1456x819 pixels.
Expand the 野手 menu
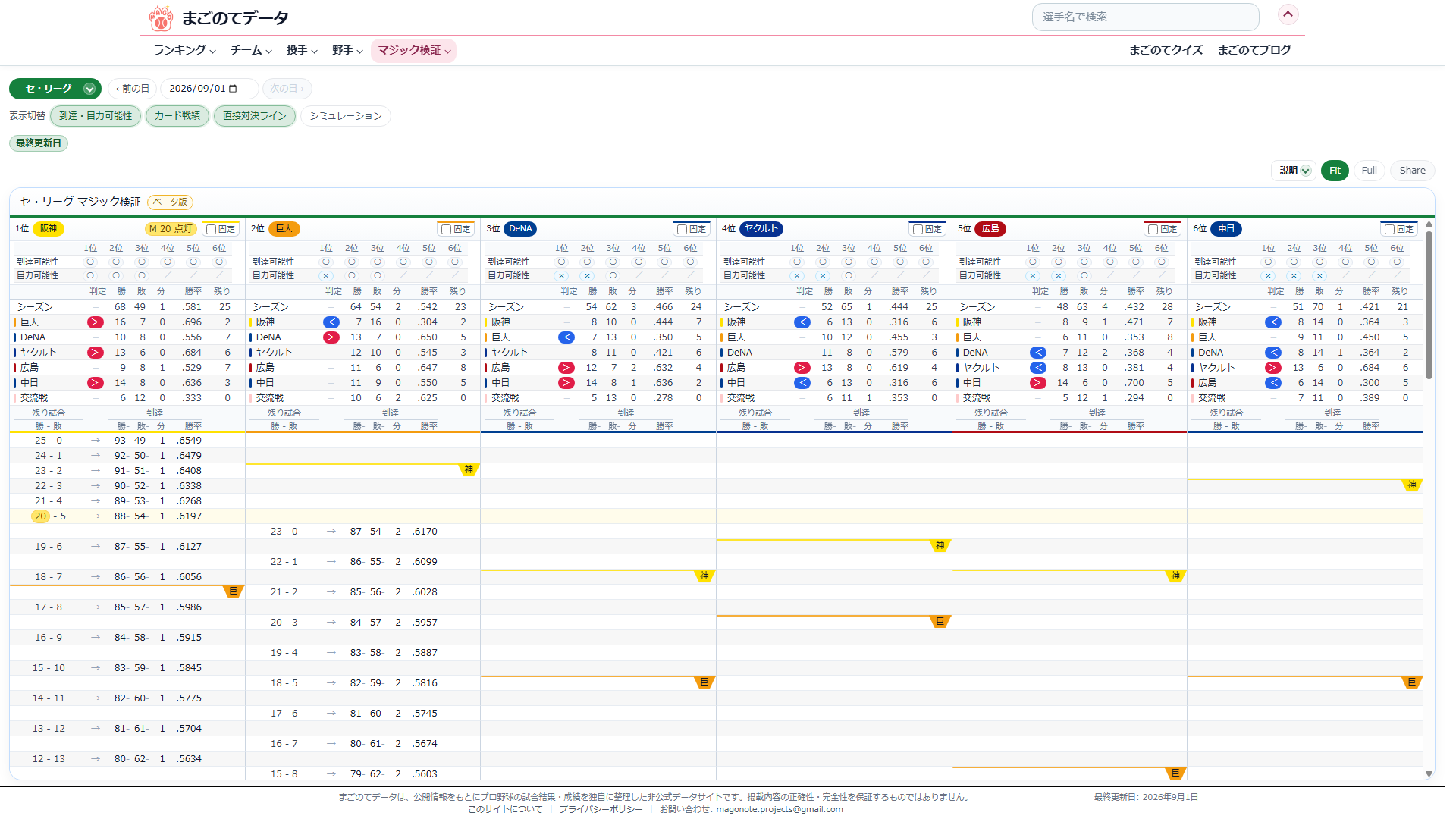point(347,50)
